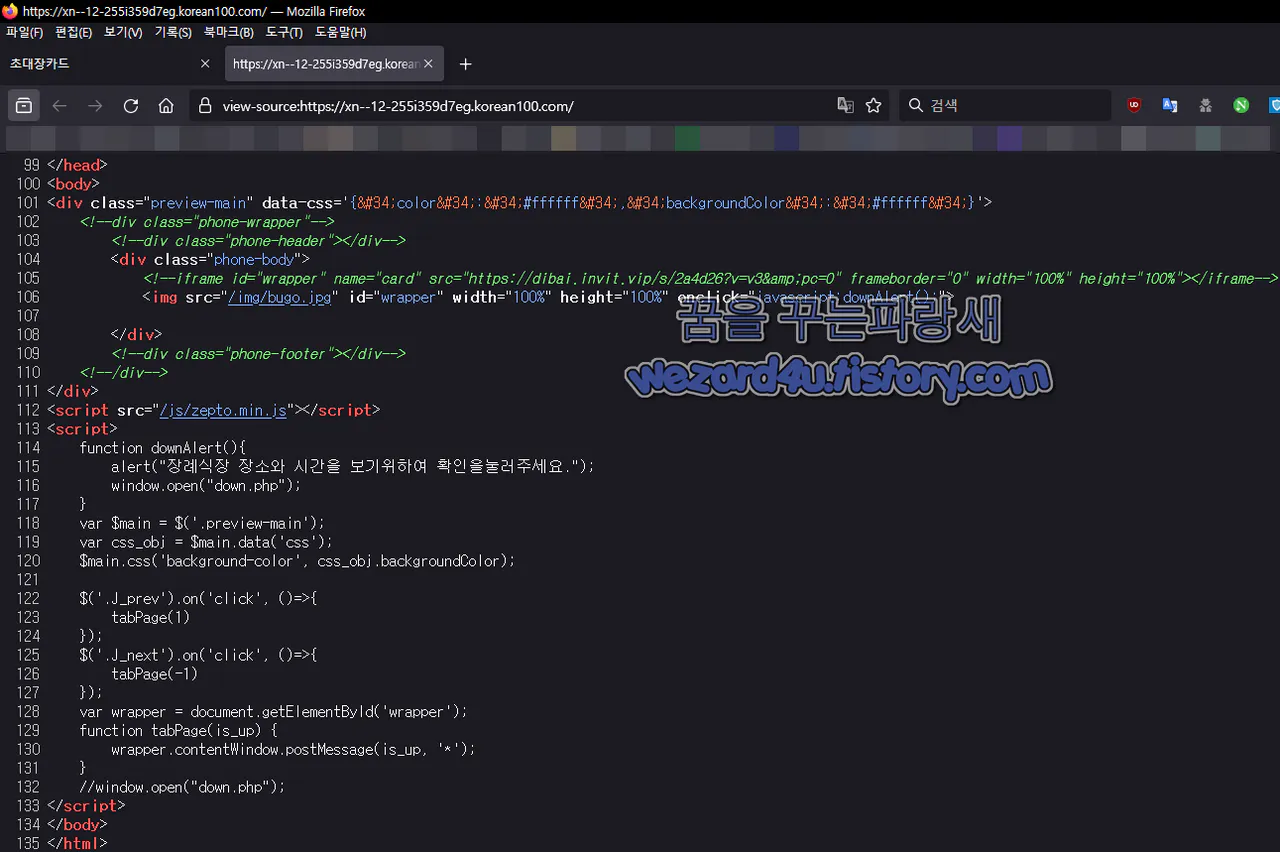Go to the browser home page
1280x852 pixels.
(x=166, y=105)
